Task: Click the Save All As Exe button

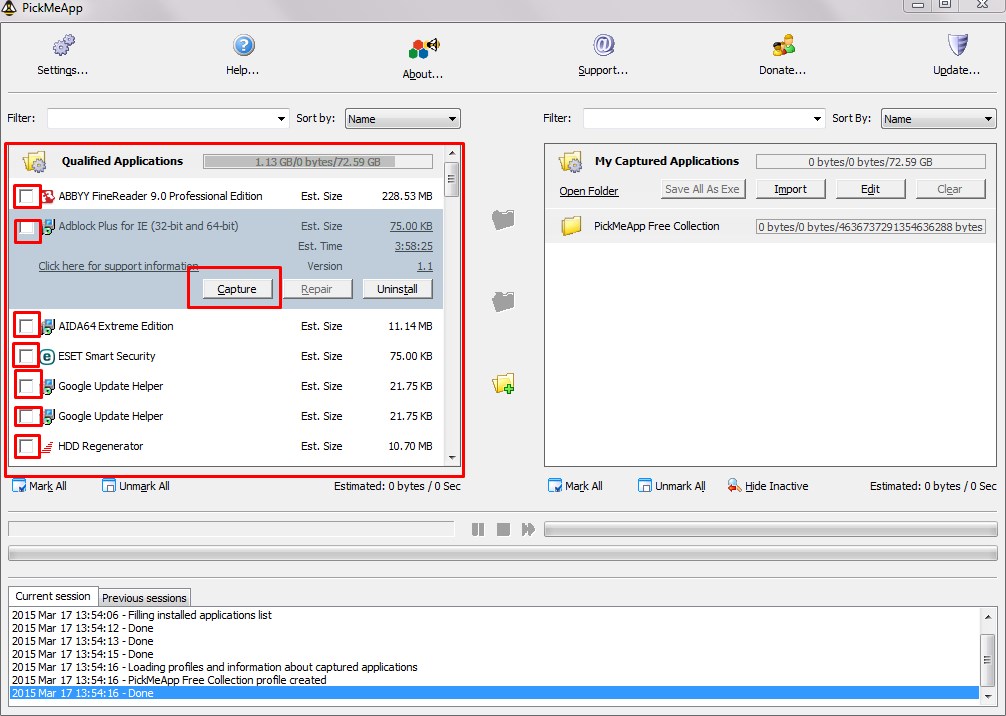Action: pos(703,189)
